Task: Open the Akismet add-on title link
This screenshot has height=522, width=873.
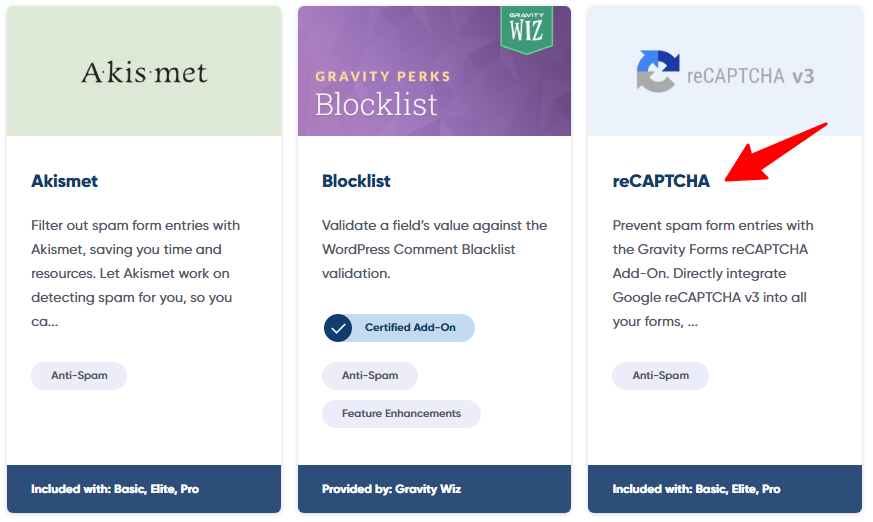Action: tap(65, 181)
